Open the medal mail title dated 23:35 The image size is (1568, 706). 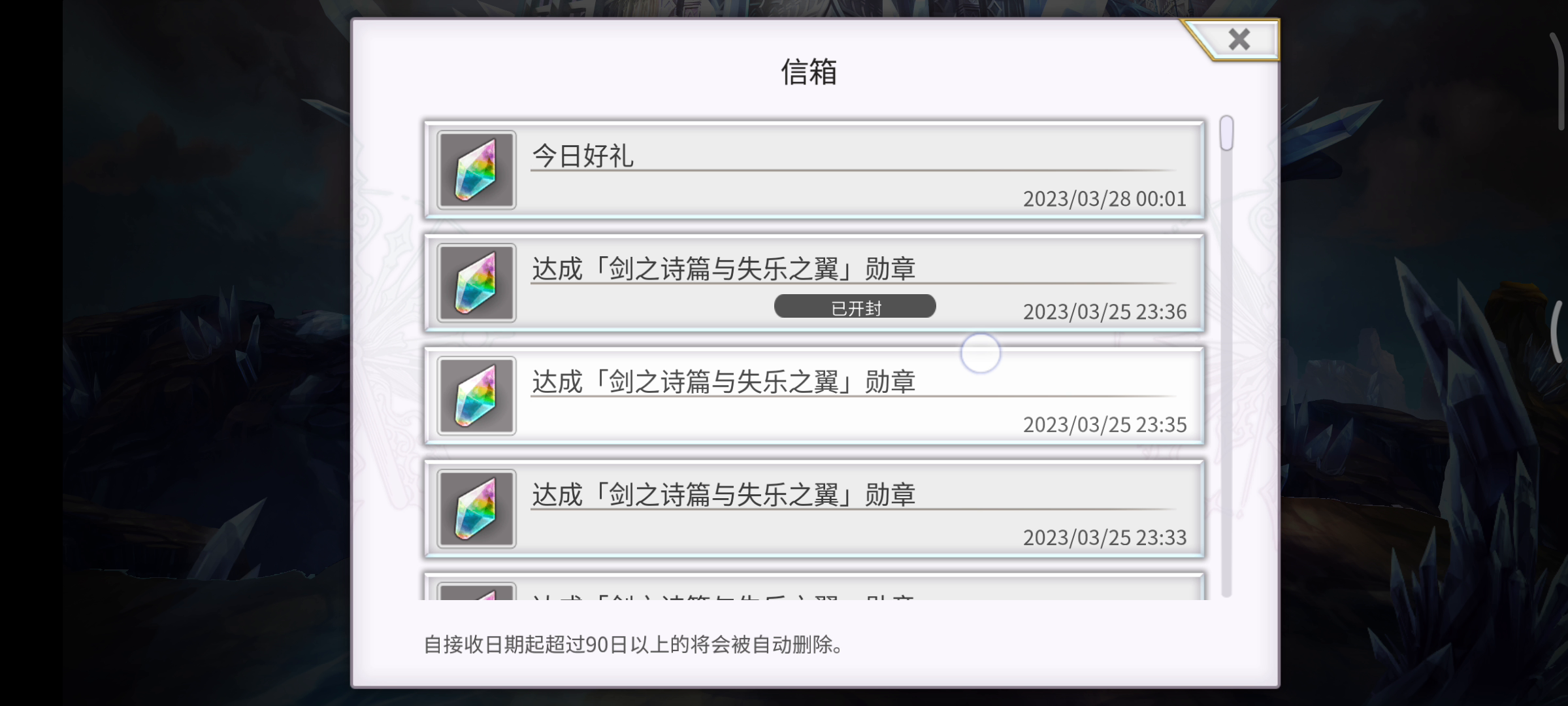[724, 382]
